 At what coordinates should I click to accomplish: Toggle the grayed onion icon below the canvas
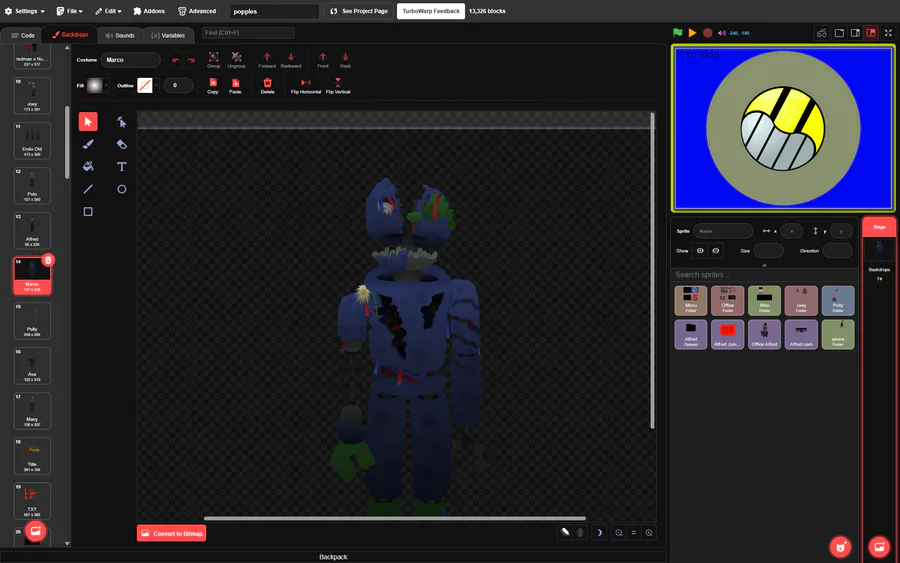point(580,533)
